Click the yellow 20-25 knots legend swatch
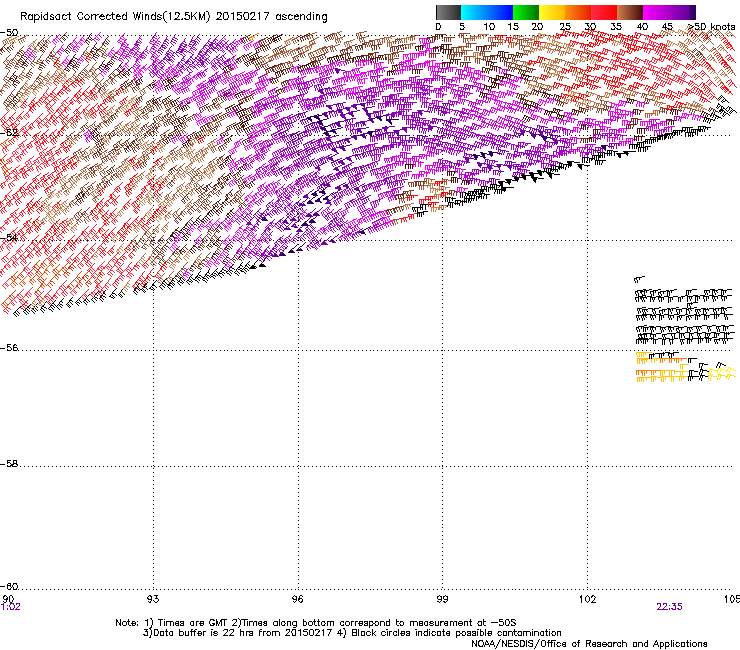Screen dimensions: 740x650 (x=552, y=12)
